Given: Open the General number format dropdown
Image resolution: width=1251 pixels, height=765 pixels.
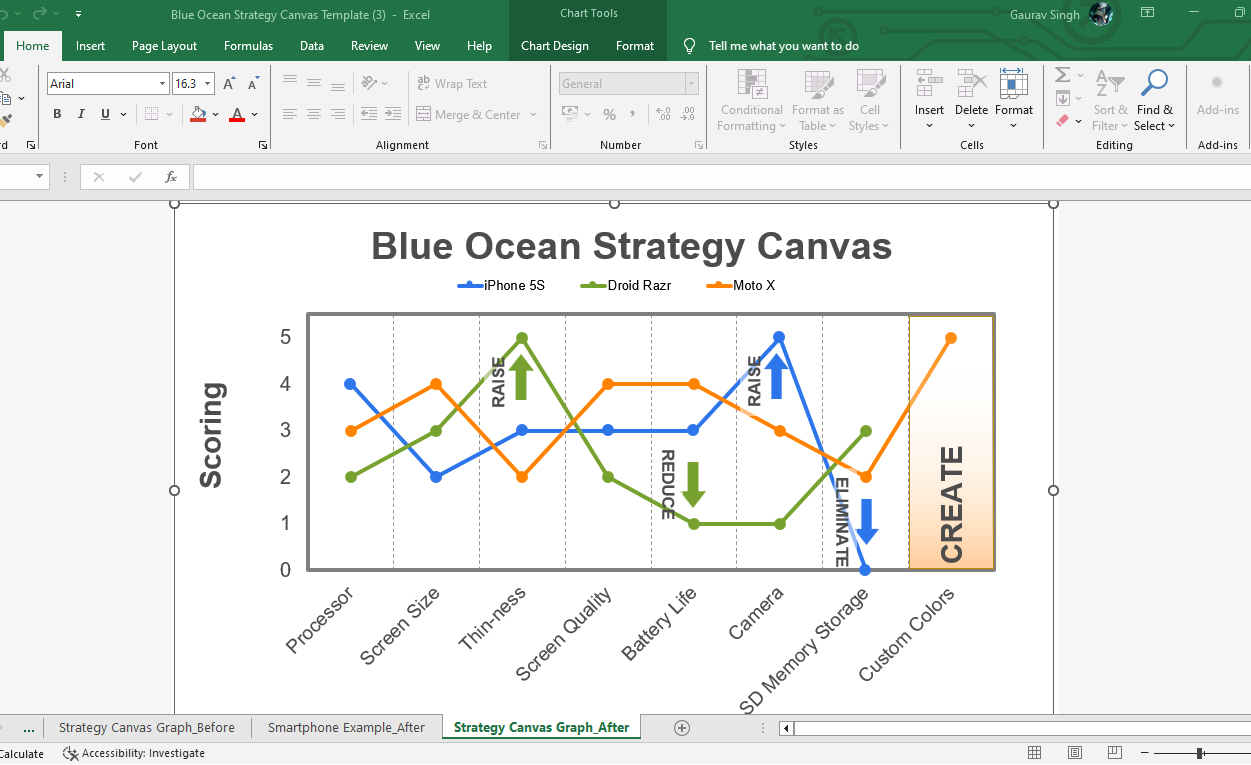Looking at the screenshot, I should tap(691, 84).
